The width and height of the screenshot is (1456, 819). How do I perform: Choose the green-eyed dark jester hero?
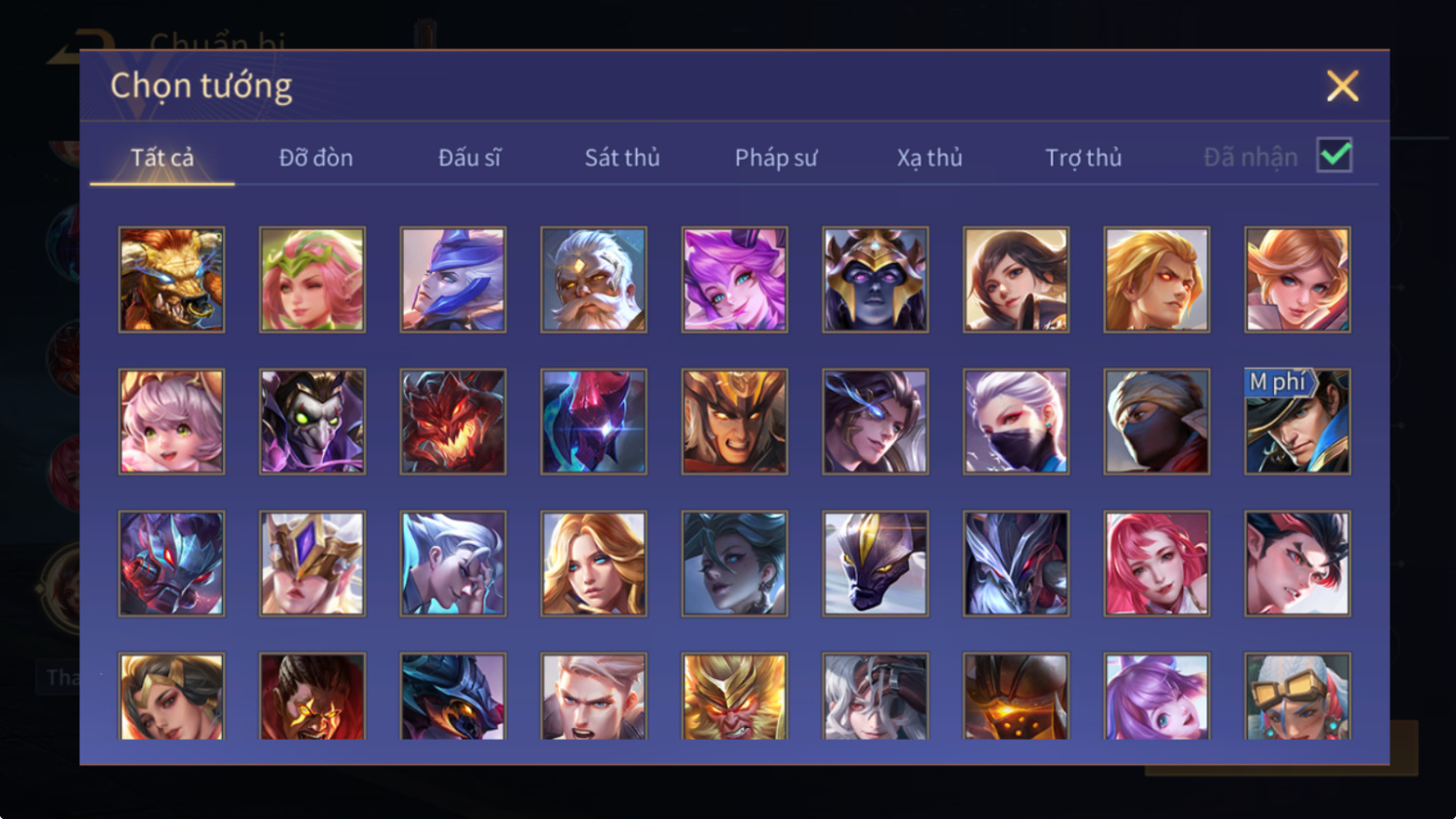pyautogui.click(x=312, y=422)
